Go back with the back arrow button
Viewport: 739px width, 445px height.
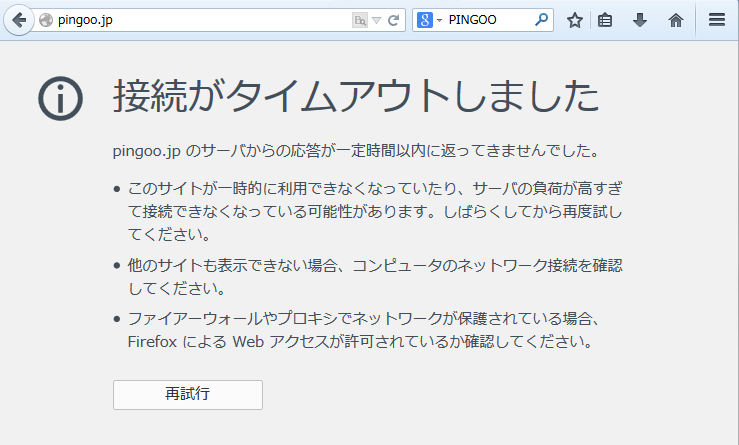(x=19, y=20)
